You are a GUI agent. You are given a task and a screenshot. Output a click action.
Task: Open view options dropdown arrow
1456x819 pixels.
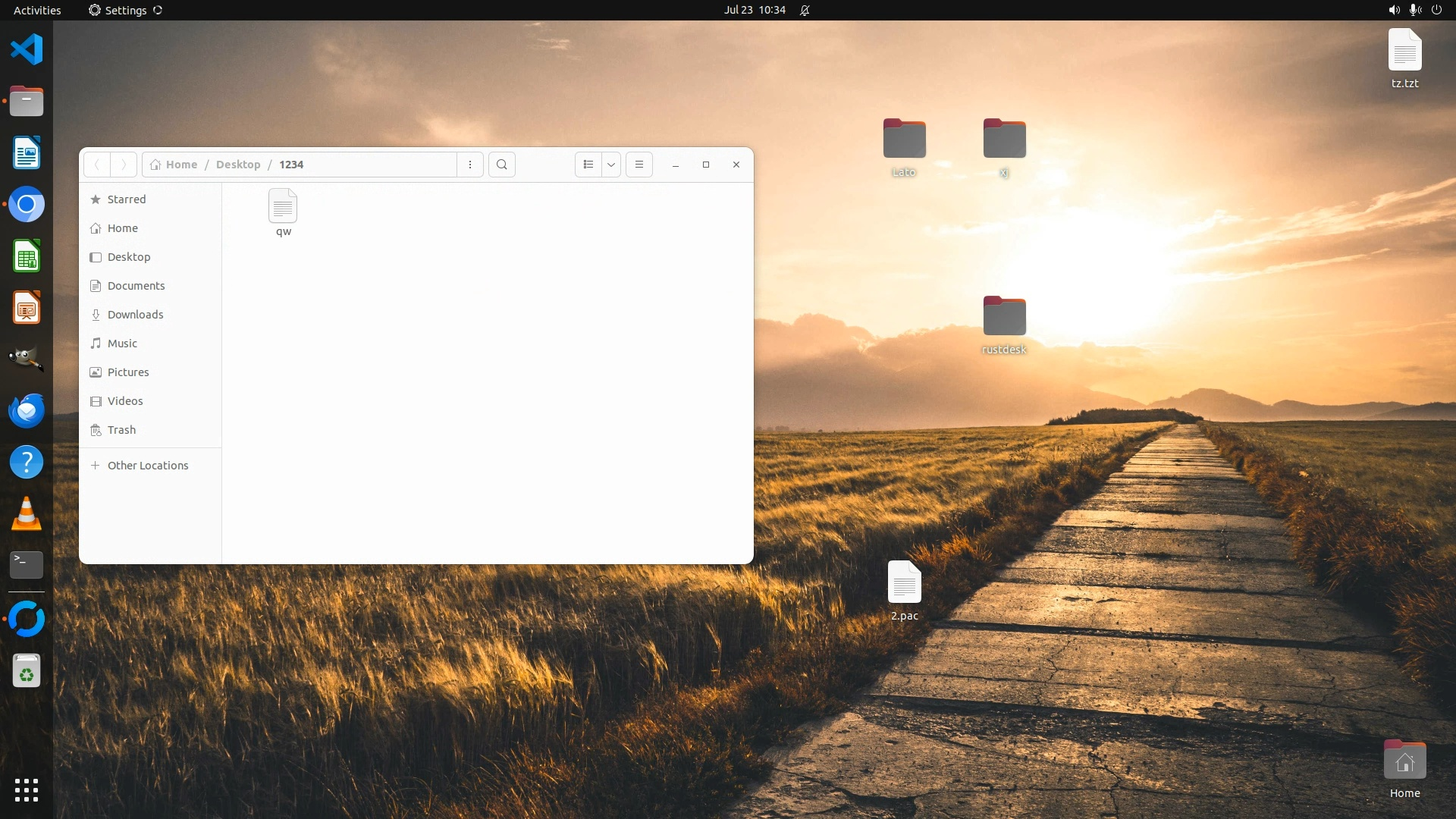click(x=611, y=165)
